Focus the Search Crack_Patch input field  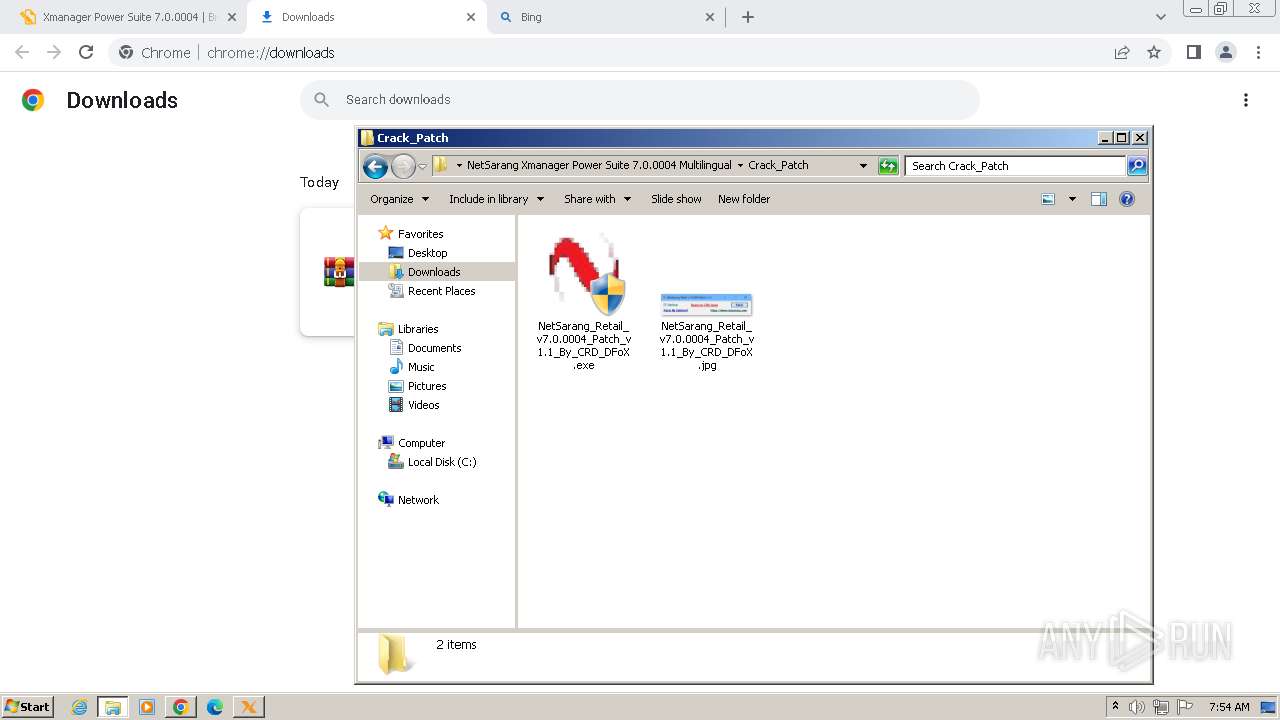(x=1015, y=166)
